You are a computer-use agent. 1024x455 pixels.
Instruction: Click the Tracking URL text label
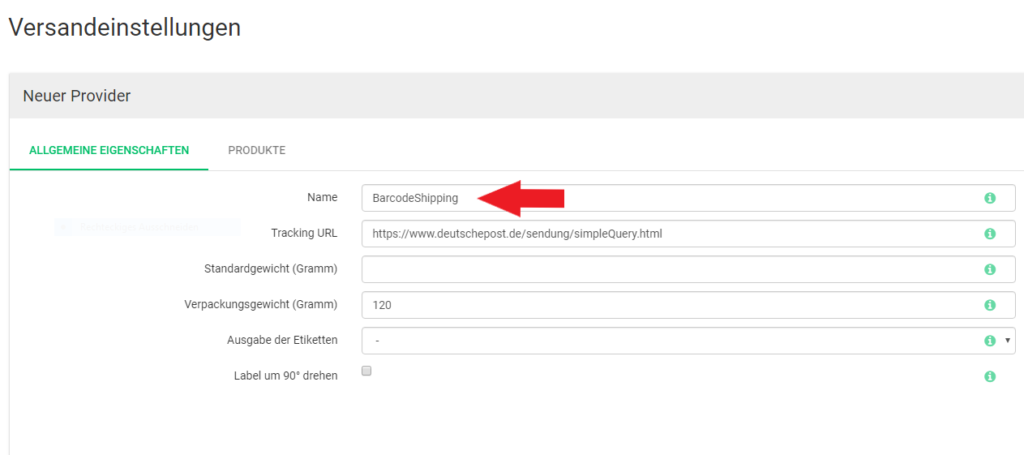(x=304, y=232)
